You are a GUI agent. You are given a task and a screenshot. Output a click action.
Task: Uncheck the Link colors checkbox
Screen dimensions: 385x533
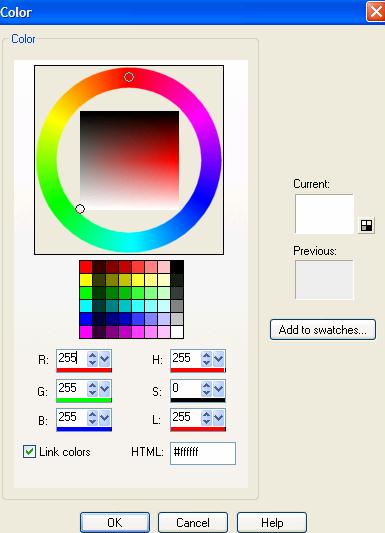point(29,452)
